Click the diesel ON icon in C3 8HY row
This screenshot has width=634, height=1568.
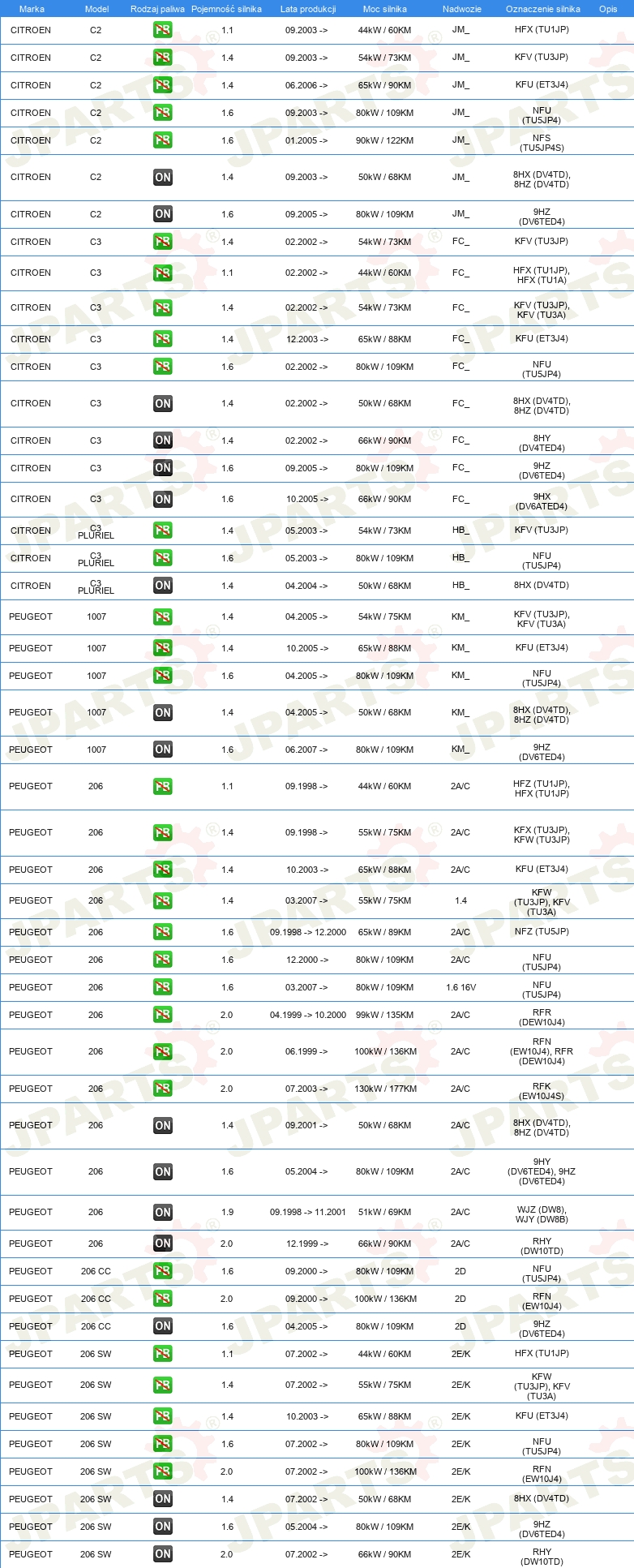(163, 440)
